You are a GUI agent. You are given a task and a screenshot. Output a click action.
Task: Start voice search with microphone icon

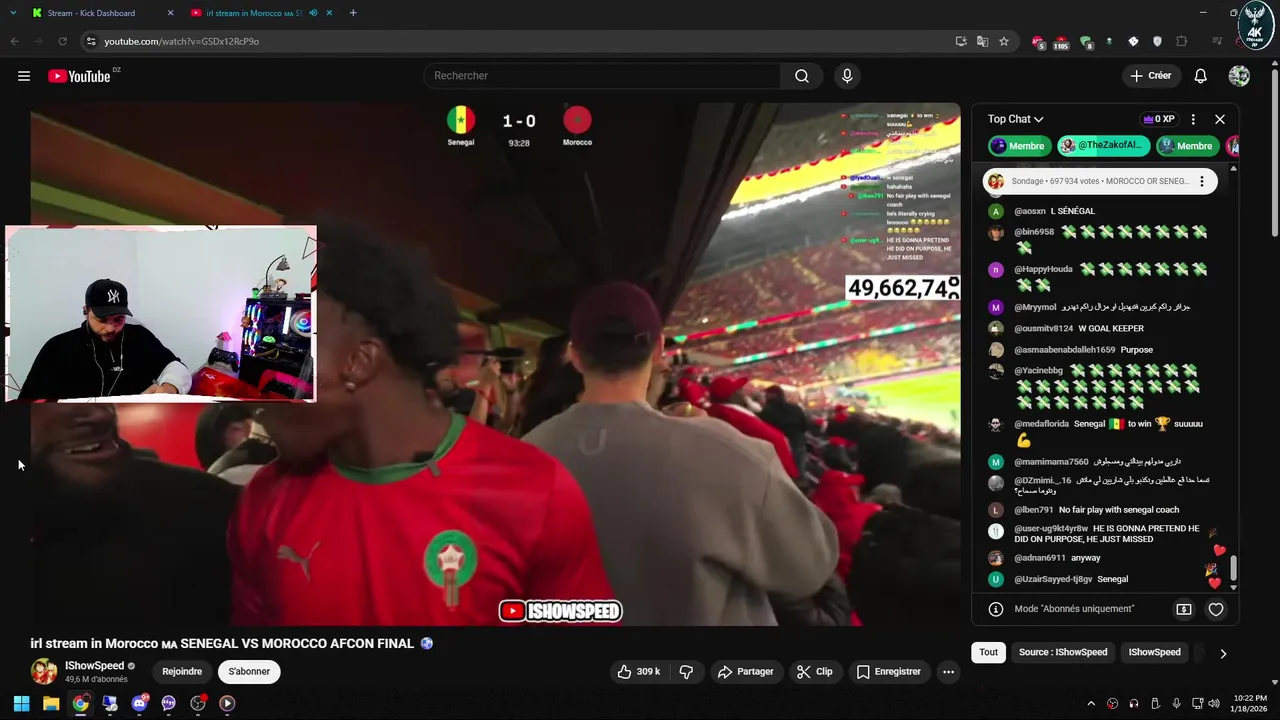pos(847,76)
